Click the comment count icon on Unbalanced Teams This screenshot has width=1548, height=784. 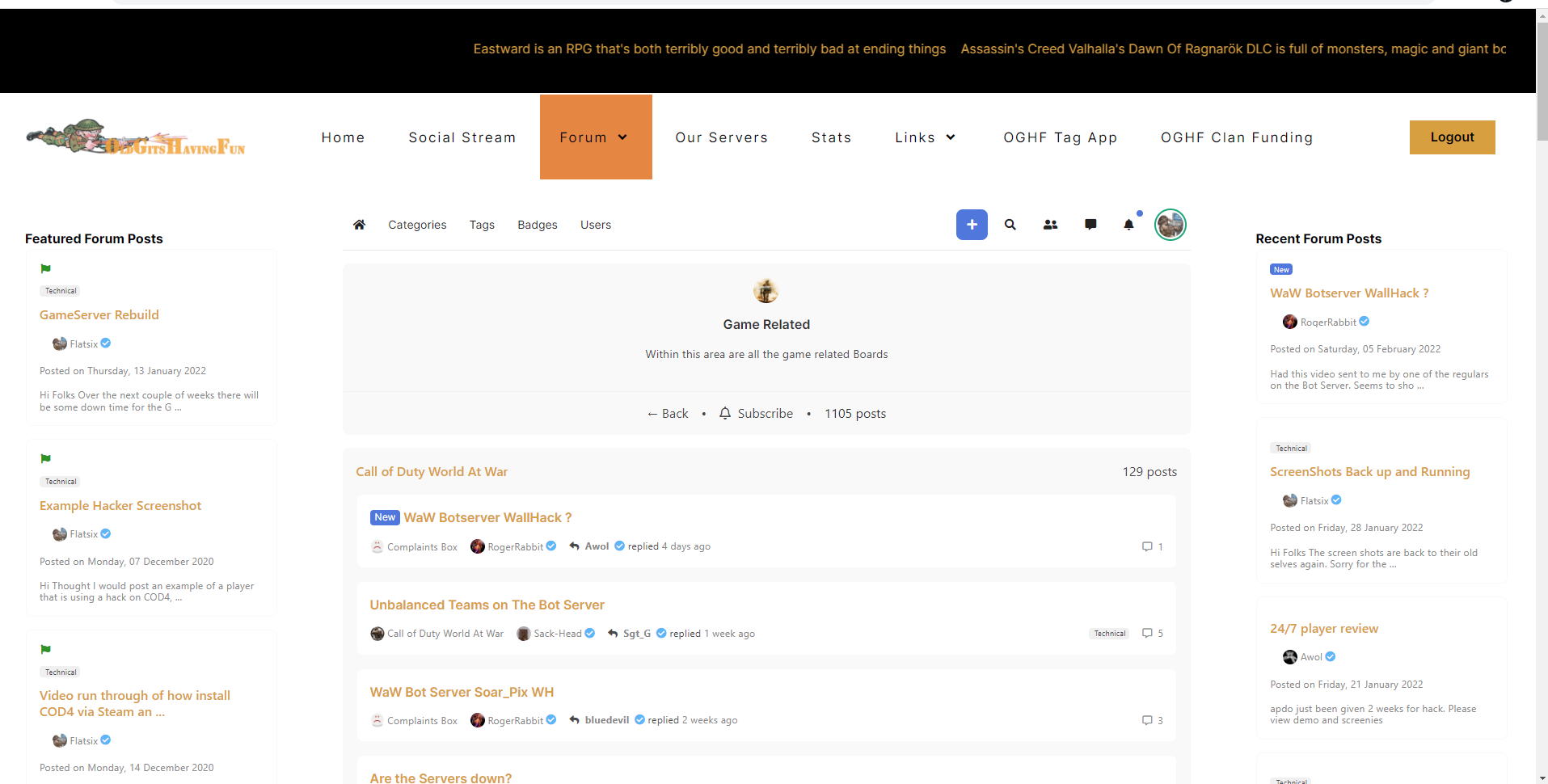tap(1147, 634)
